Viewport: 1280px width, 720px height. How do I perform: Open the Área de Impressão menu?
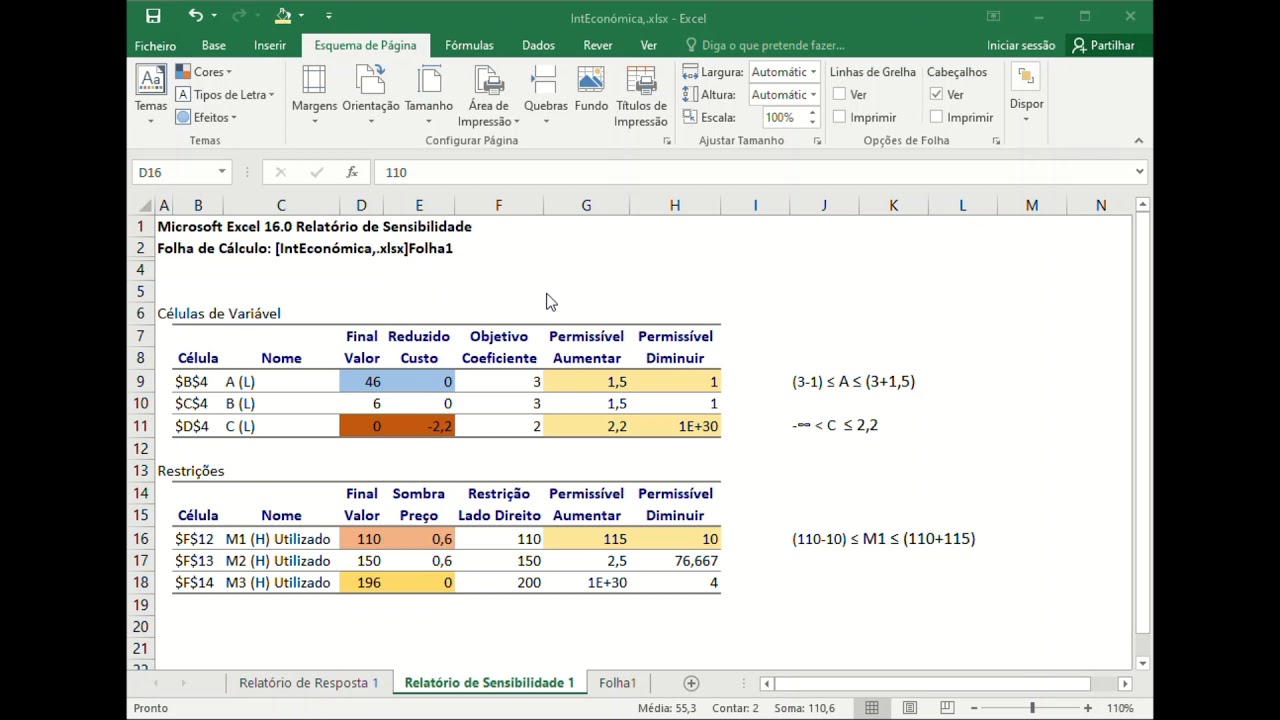489,96
